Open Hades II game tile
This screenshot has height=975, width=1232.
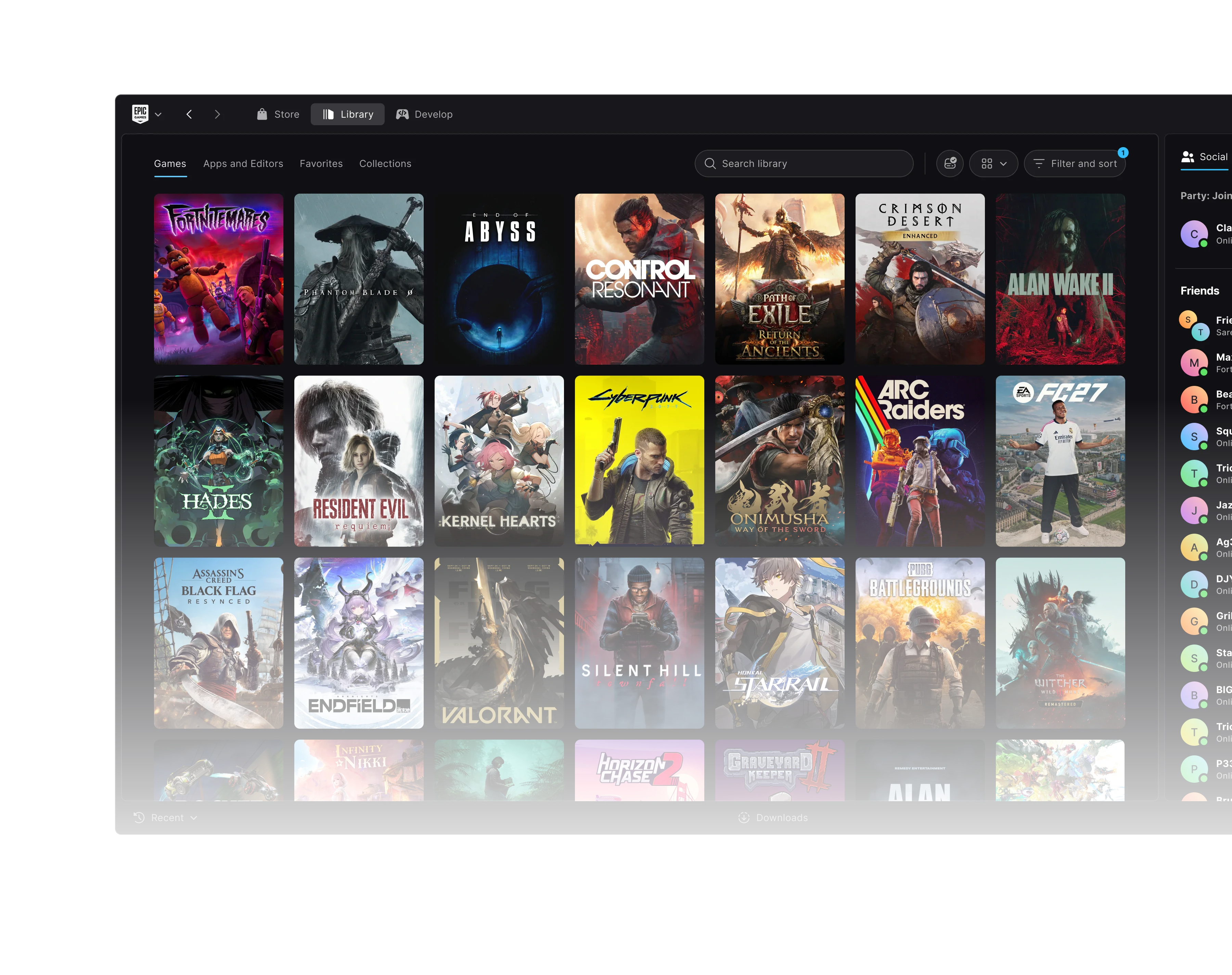pyautogui.click(x=219, y=461)
